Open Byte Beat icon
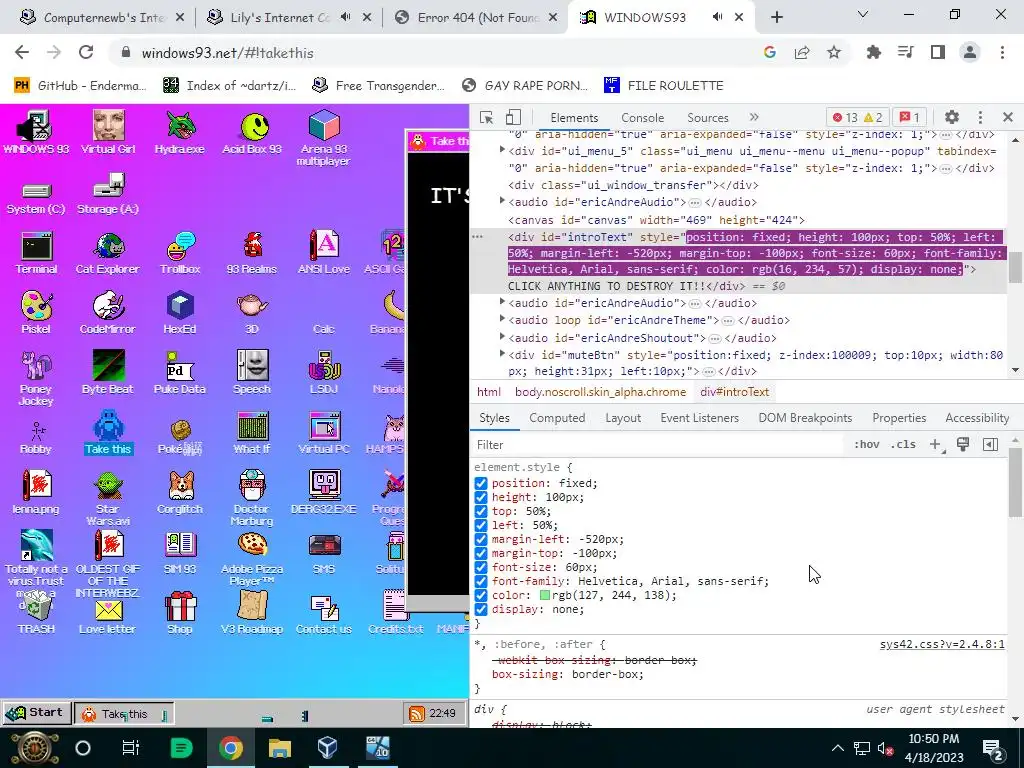Viewport: 1024px width, 768px height. pos(108,373)
